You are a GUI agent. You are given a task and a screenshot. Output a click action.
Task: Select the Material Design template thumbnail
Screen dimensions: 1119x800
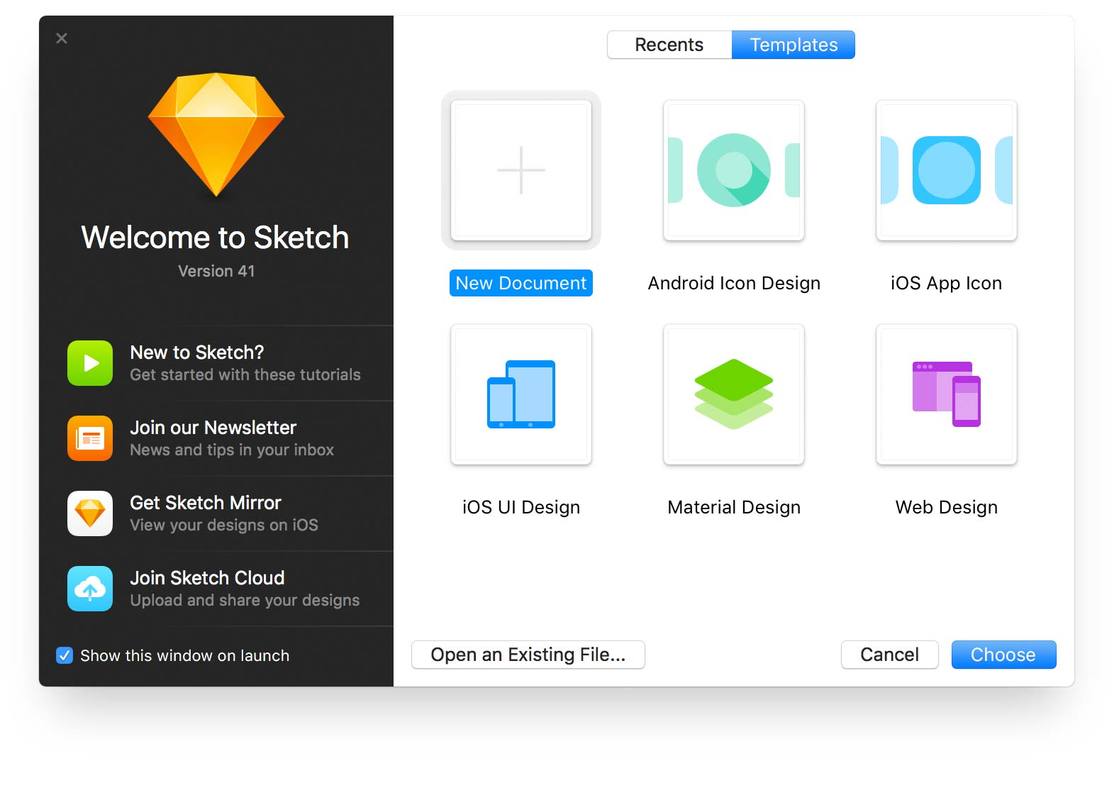[x=734, y=395]
